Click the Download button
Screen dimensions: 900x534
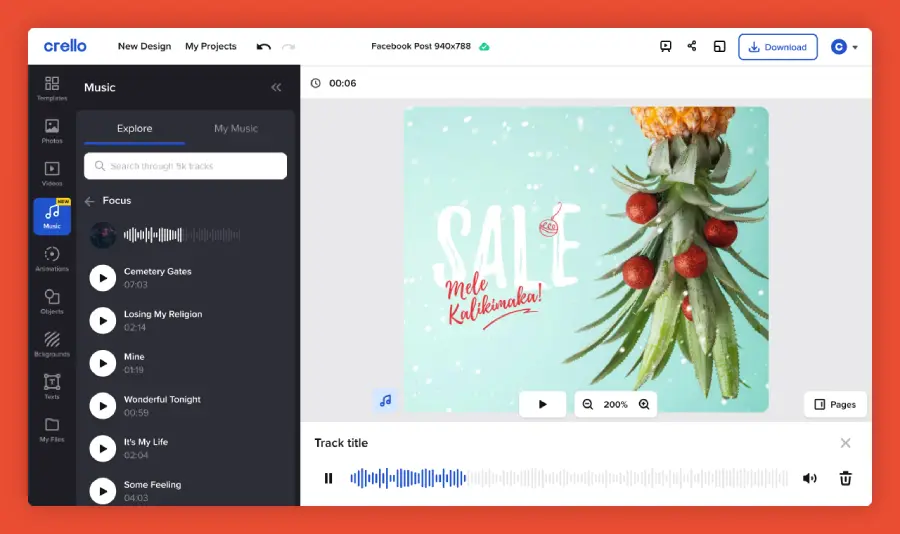778,47
